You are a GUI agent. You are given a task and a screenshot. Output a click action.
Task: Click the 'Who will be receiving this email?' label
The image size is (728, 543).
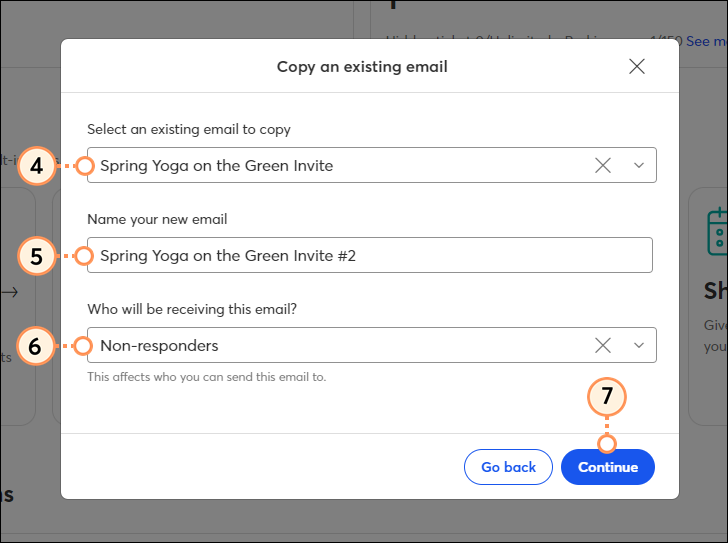[x=192, y=309]
